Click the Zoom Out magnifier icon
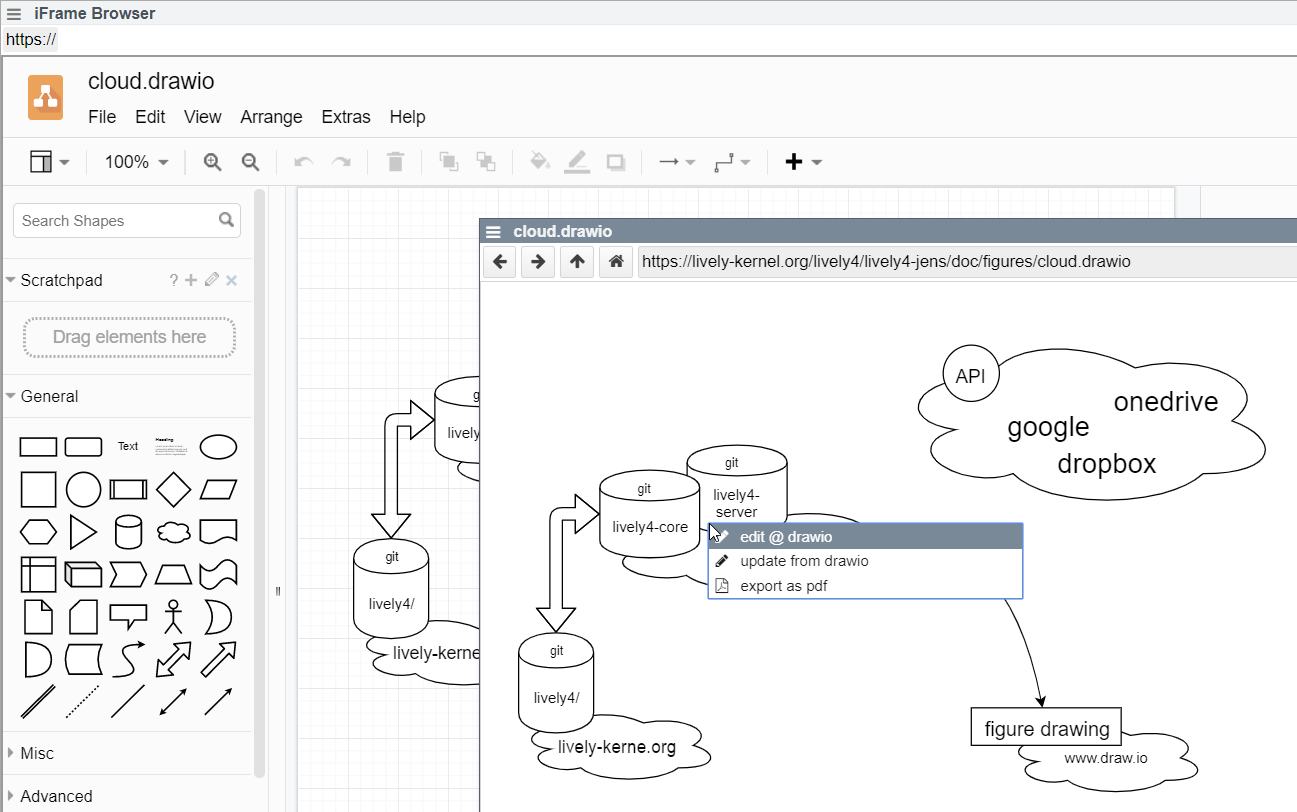The image size is (1297, 812). tap(251, 162)
